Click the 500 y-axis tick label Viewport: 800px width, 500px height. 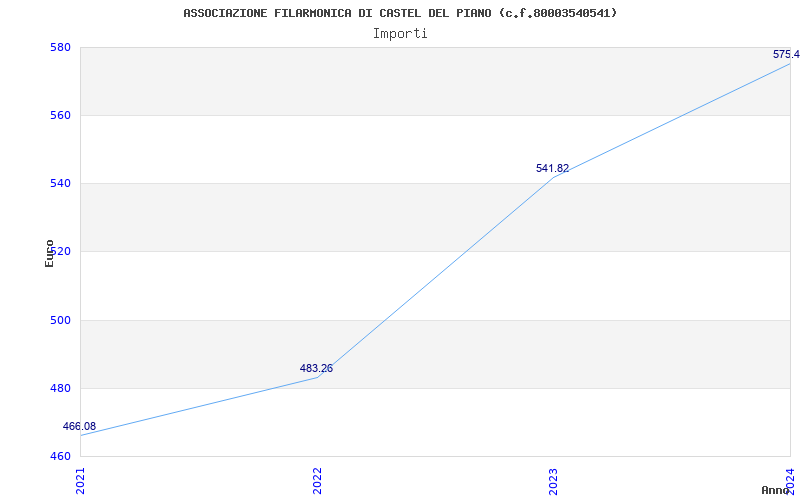pyautogui.click(x=59, y=320)
